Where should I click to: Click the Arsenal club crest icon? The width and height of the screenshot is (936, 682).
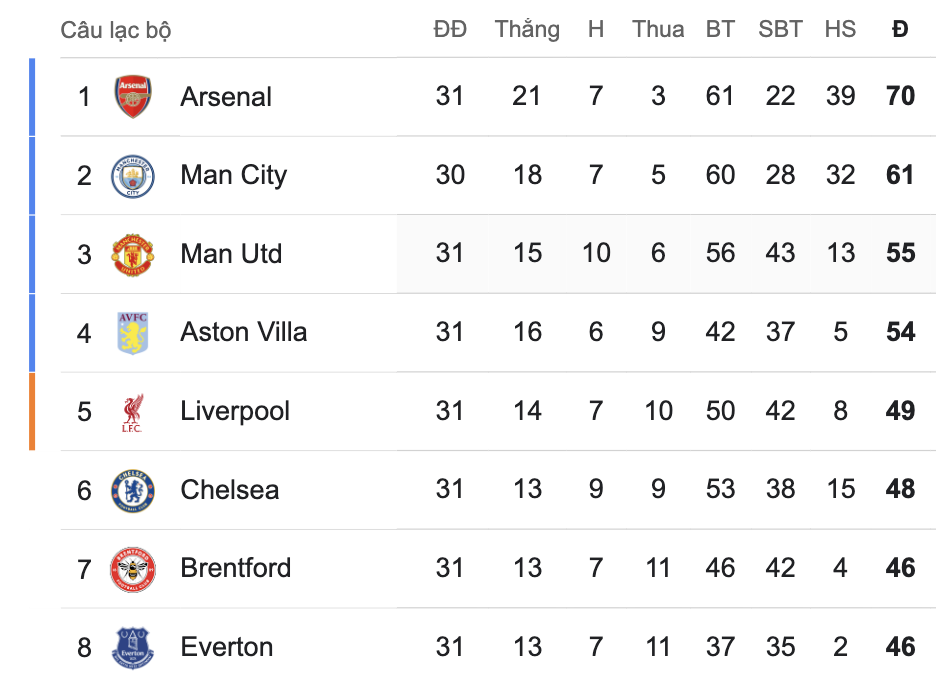pos(132,97)
